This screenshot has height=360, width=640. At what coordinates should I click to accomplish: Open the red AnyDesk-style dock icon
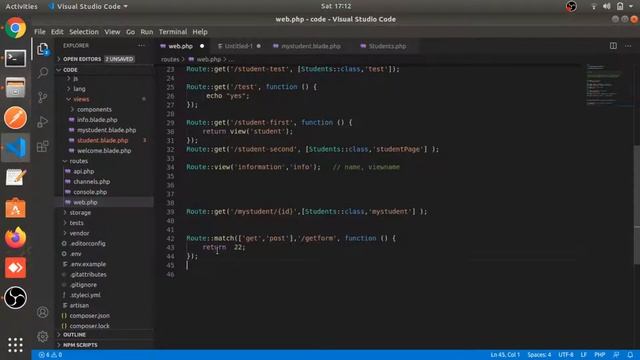[16, 268]
